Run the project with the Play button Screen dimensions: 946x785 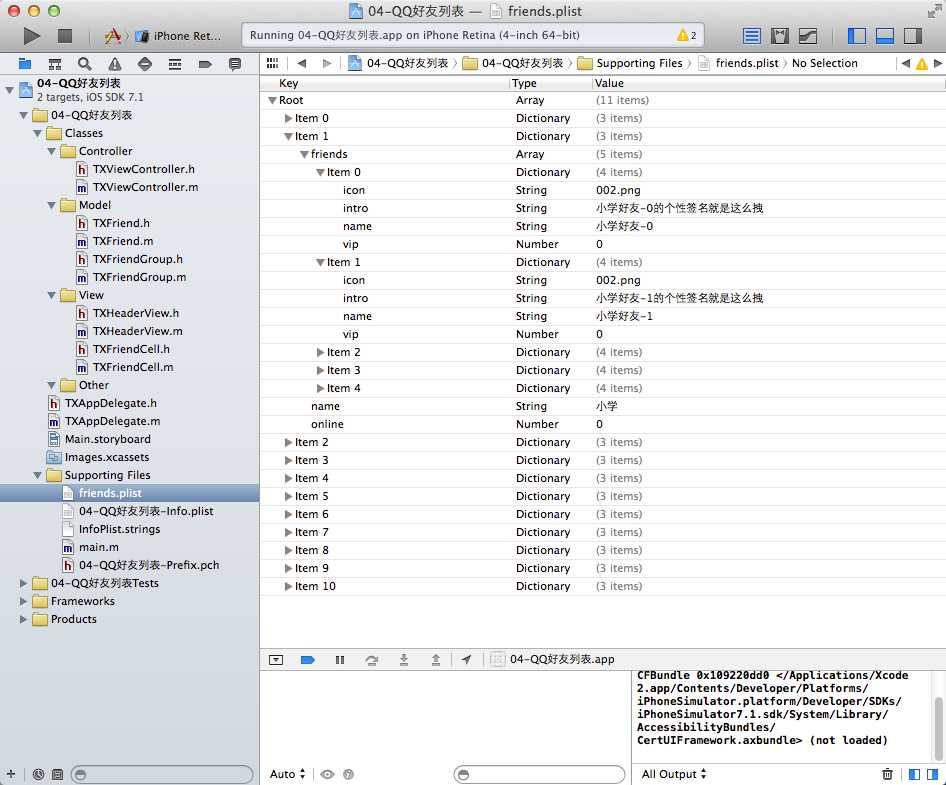(31, 36)
